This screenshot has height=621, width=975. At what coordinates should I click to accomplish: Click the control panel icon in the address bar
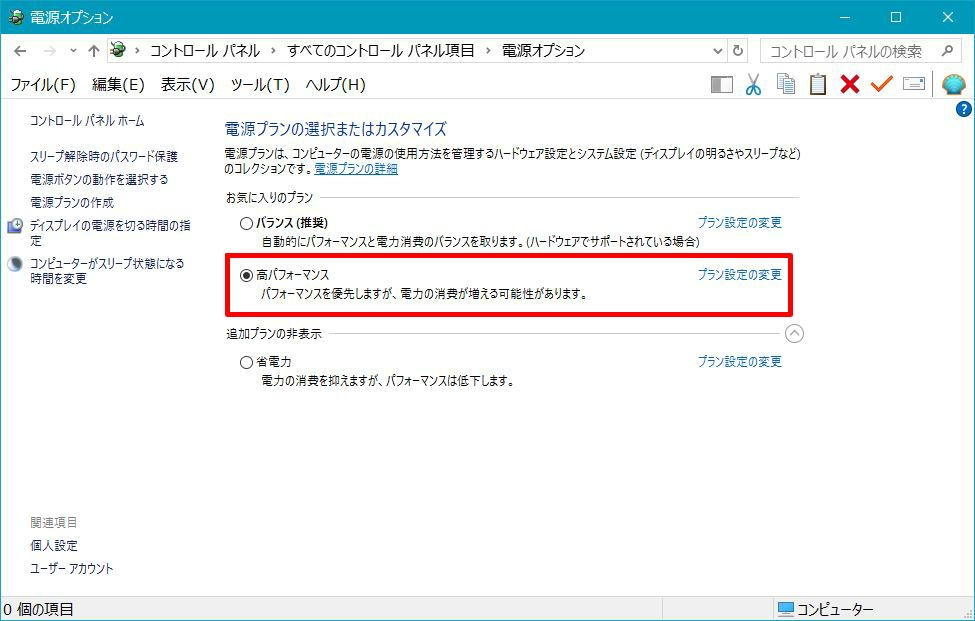click(118, 50)
